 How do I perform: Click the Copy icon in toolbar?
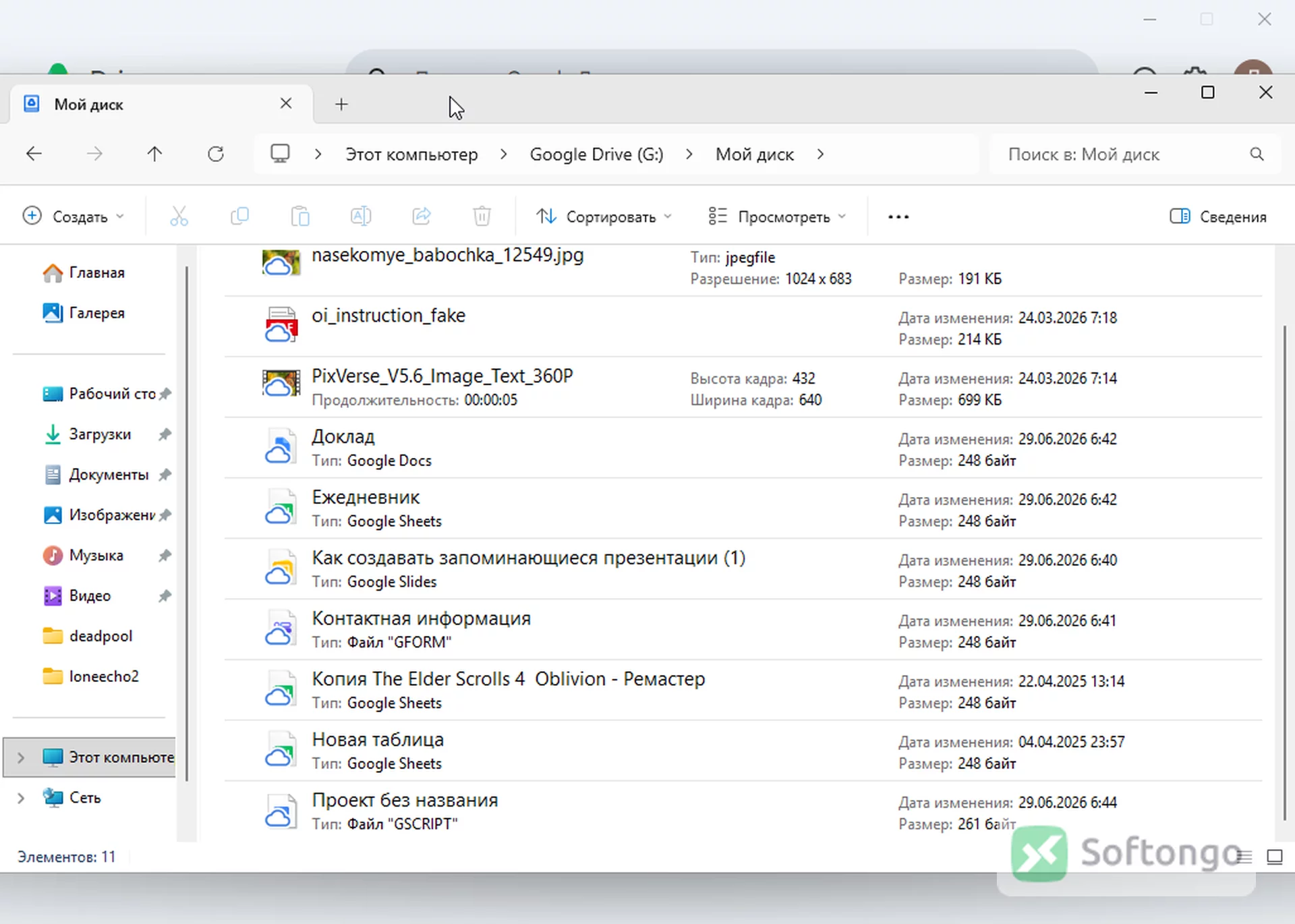click(x=239, y=216)
